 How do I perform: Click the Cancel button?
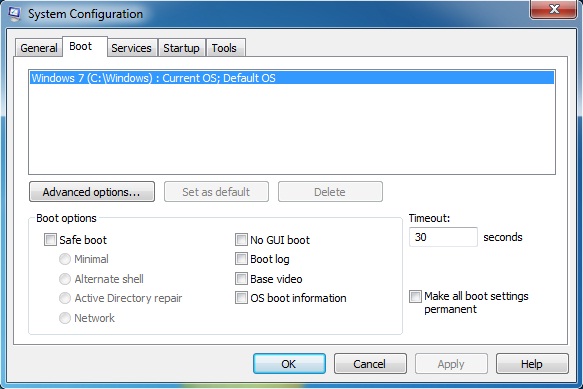(x=370, y=364)
